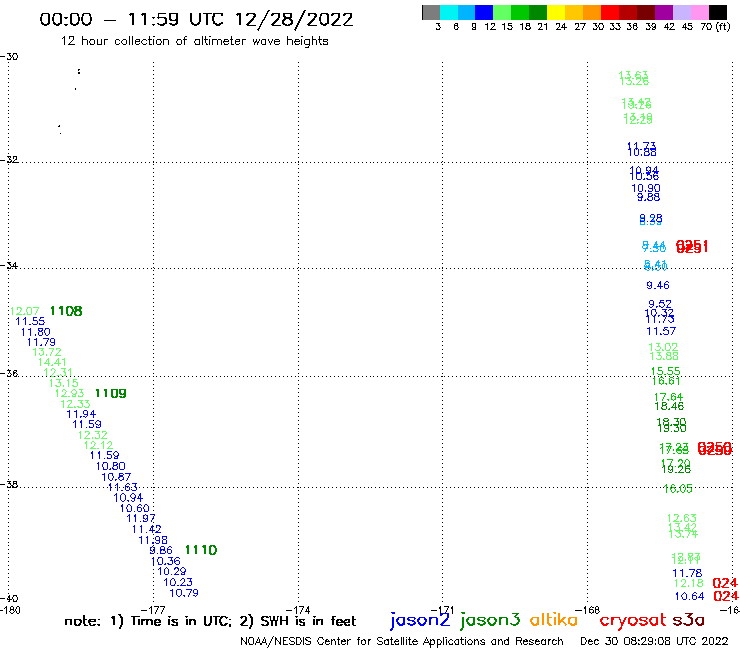Click the subtitle '12 hour collection of altimeter wave heights'

tap(194, 41)
